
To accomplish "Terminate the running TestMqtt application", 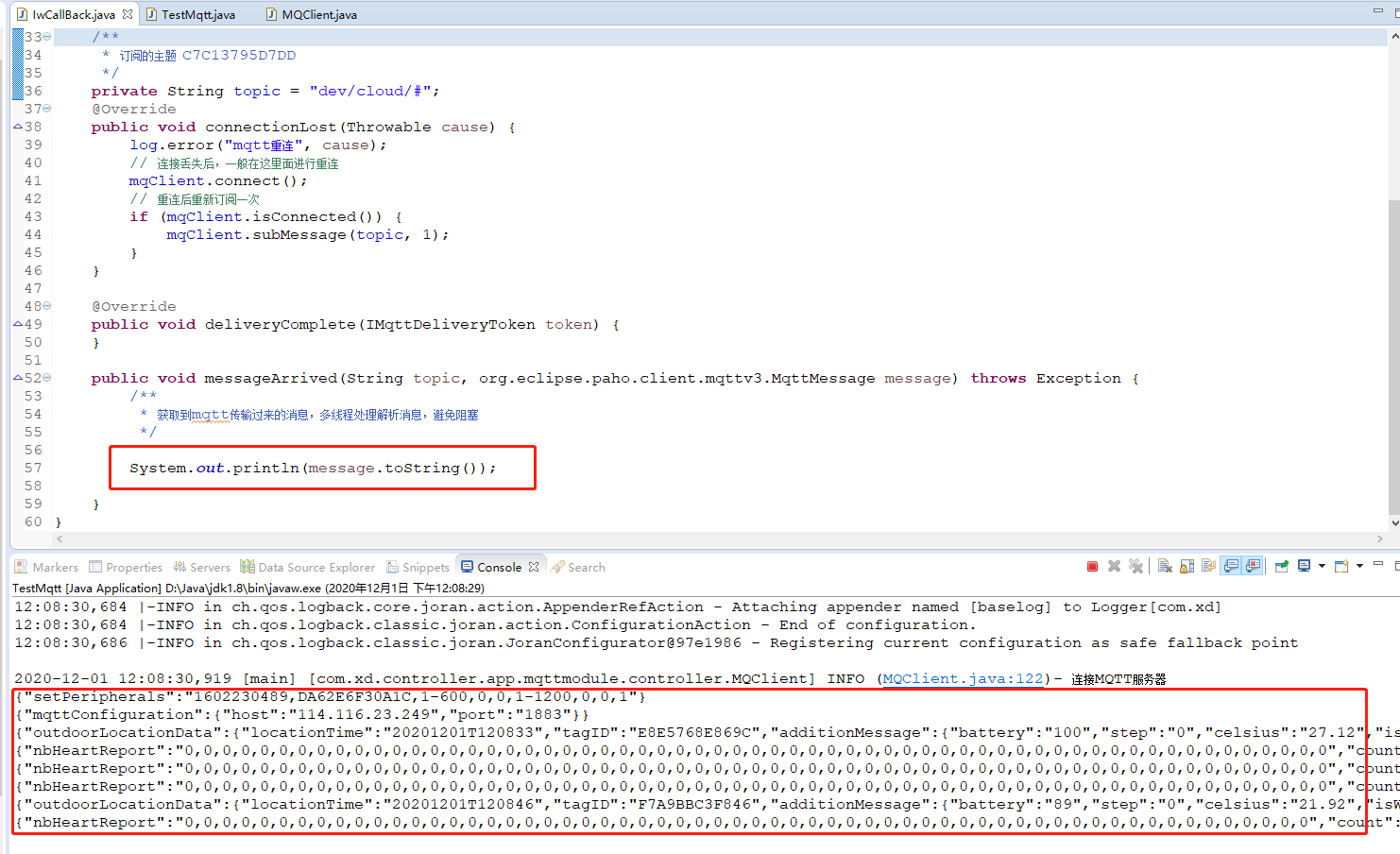I will pos(1091,565).
